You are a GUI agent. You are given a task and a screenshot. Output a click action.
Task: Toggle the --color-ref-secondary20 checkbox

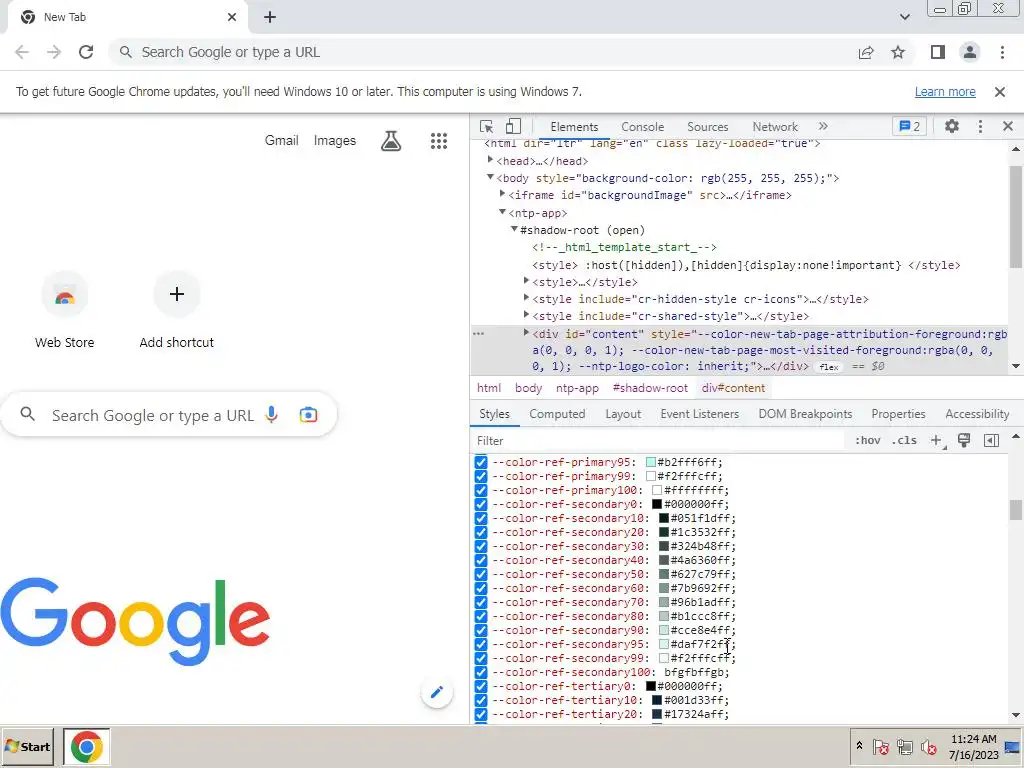point(481,532)
